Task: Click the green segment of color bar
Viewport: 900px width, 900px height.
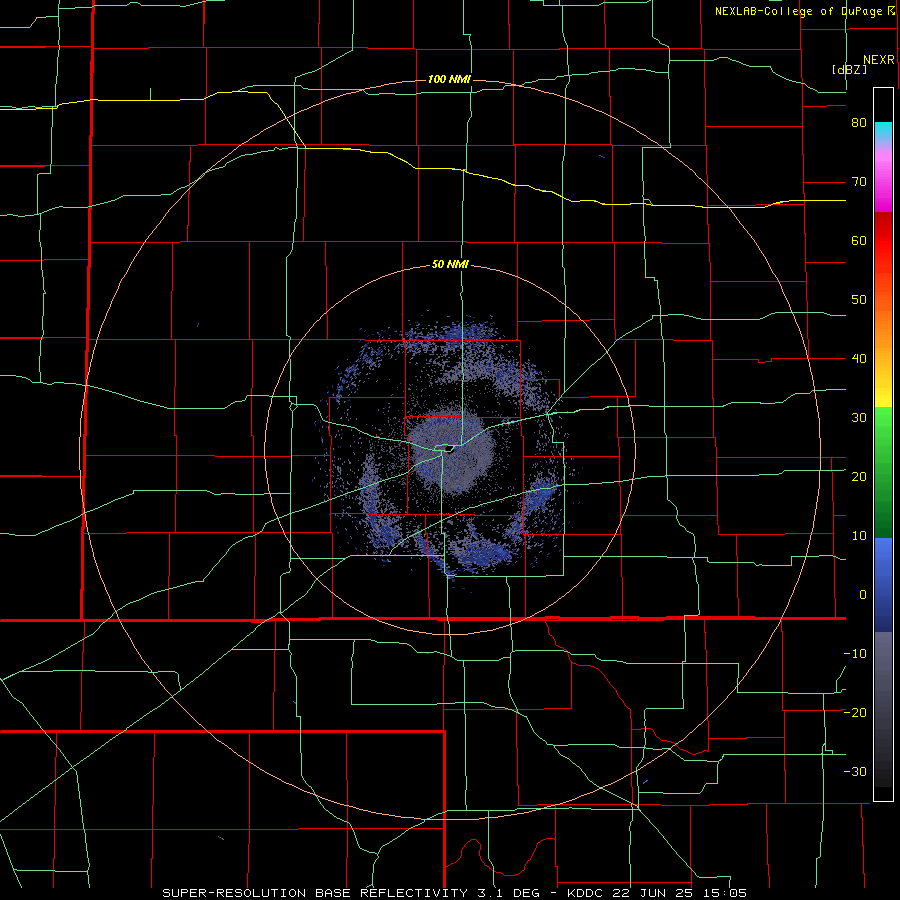Action: tap(883, 472)
